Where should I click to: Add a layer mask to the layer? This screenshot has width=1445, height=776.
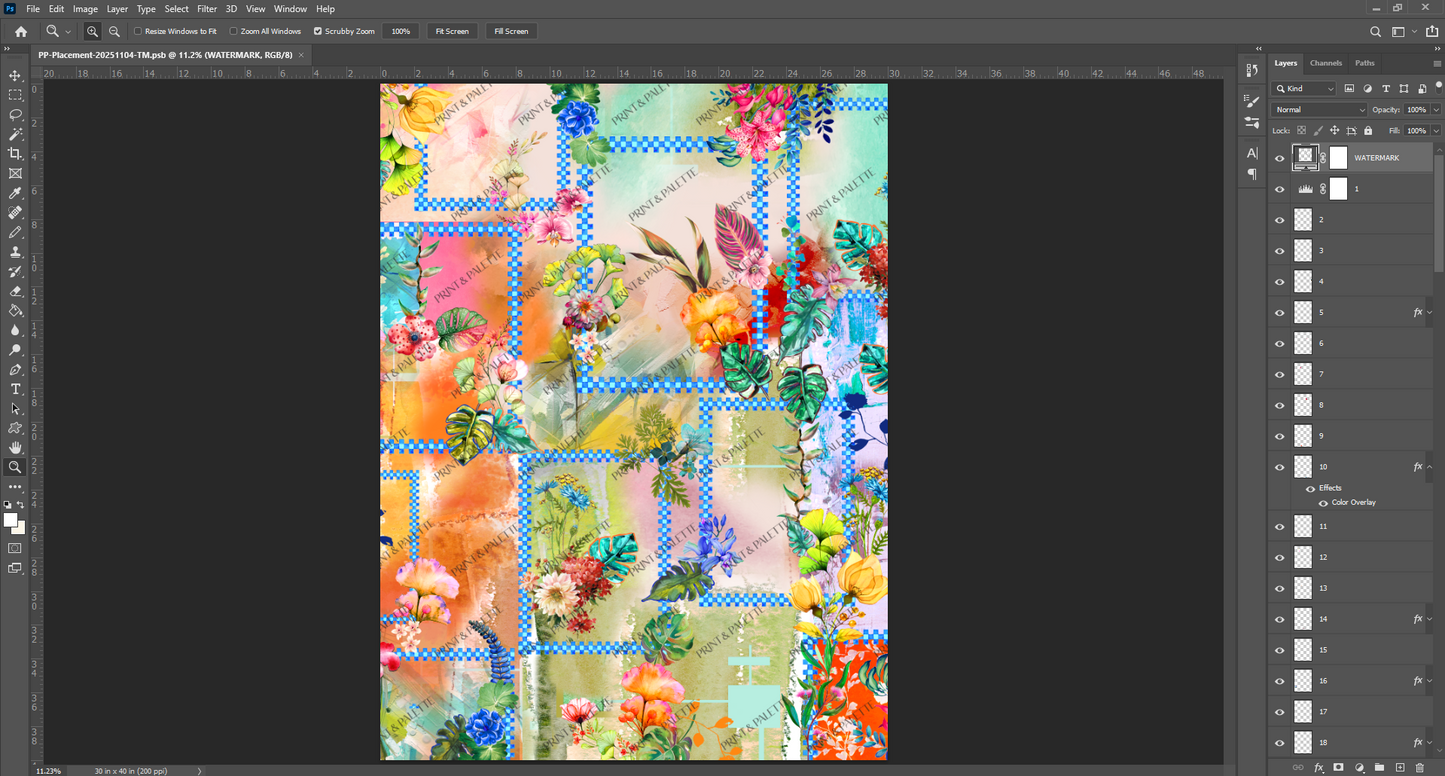tap(1338, 767)
